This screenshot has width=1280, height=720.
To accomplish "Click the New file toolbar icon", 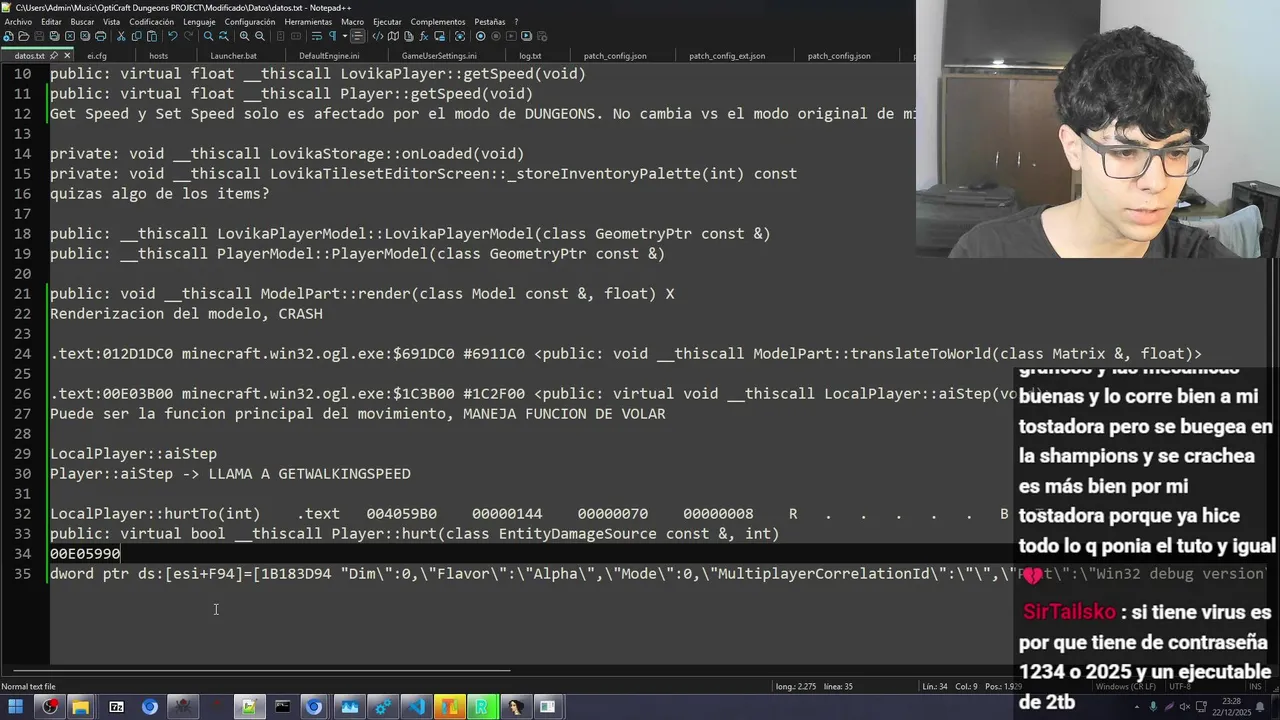I will pyautogui.click(x=9, y=36).
